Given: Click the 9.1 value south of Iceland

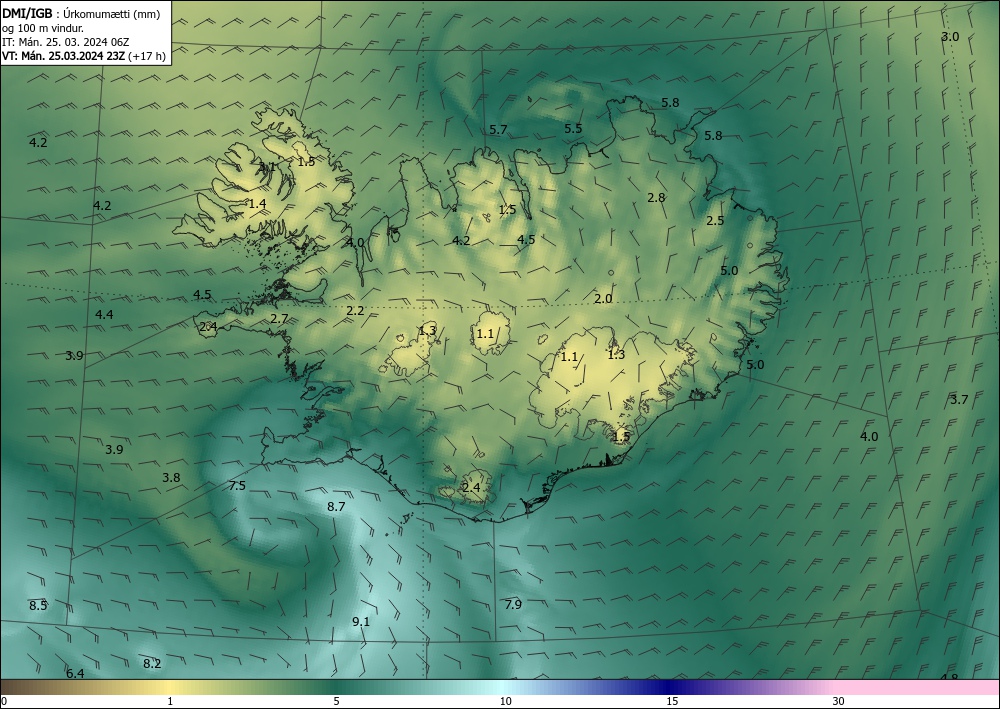Looking at the screenshot, I should pos(361,622).
